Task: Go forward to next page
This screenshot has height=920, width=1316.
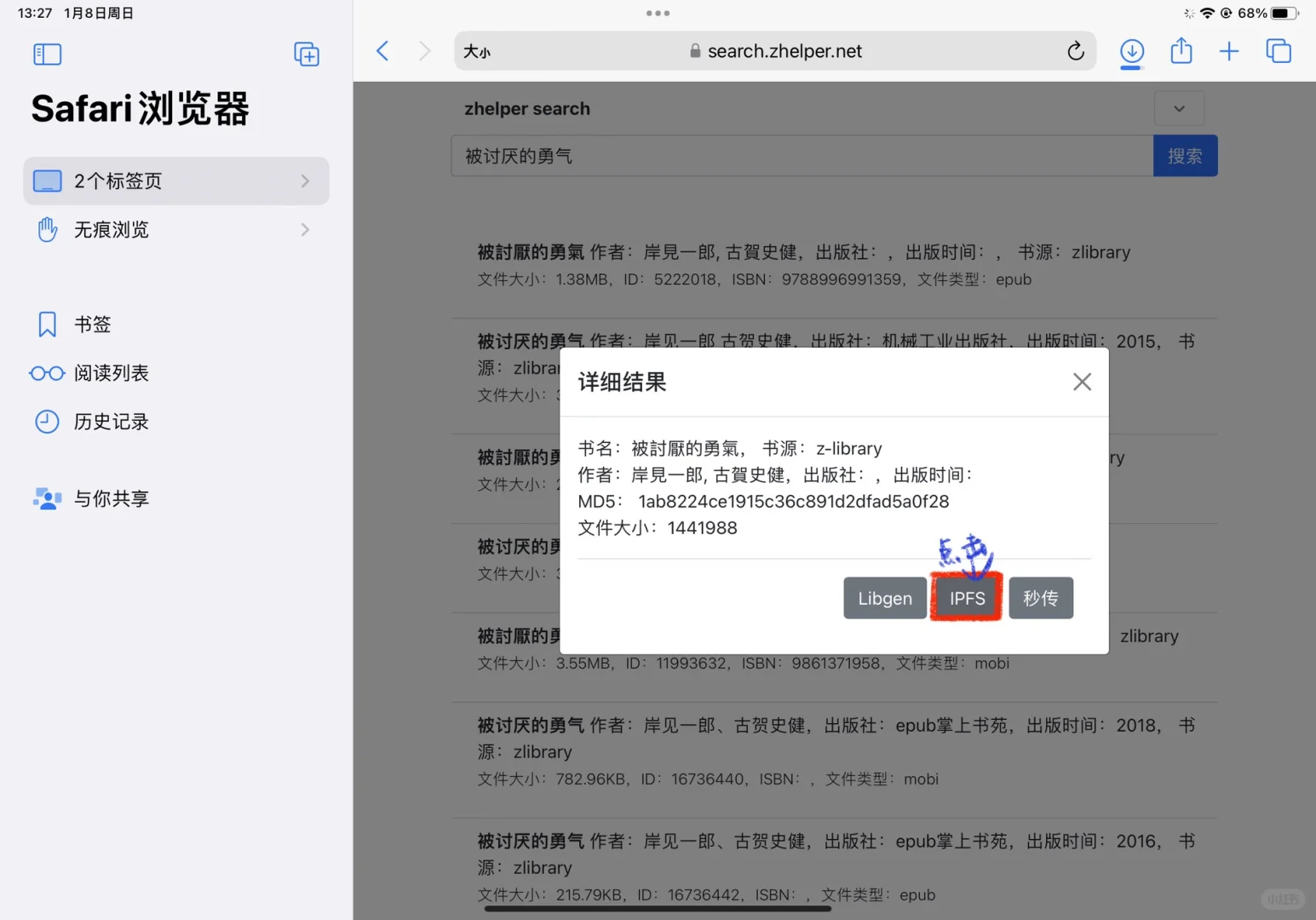Action: [x=424, y=51]
